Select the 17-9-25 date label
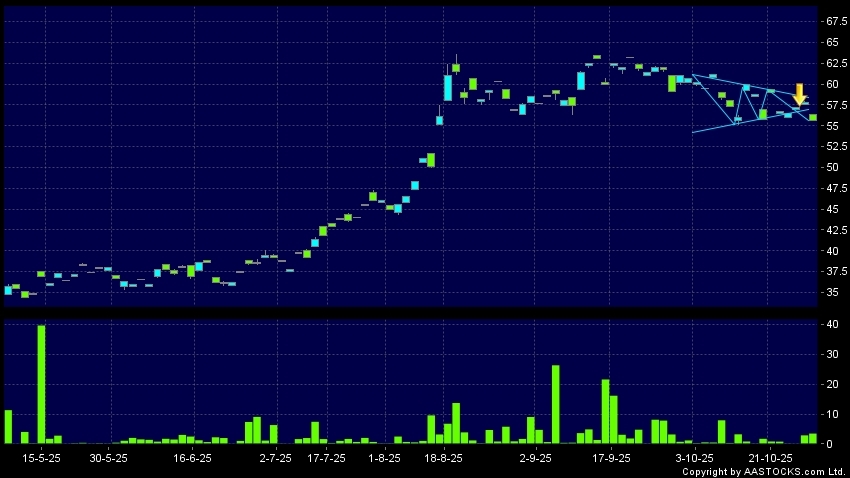The width and height of the screenshot is (850, 478). pos(612,458)
